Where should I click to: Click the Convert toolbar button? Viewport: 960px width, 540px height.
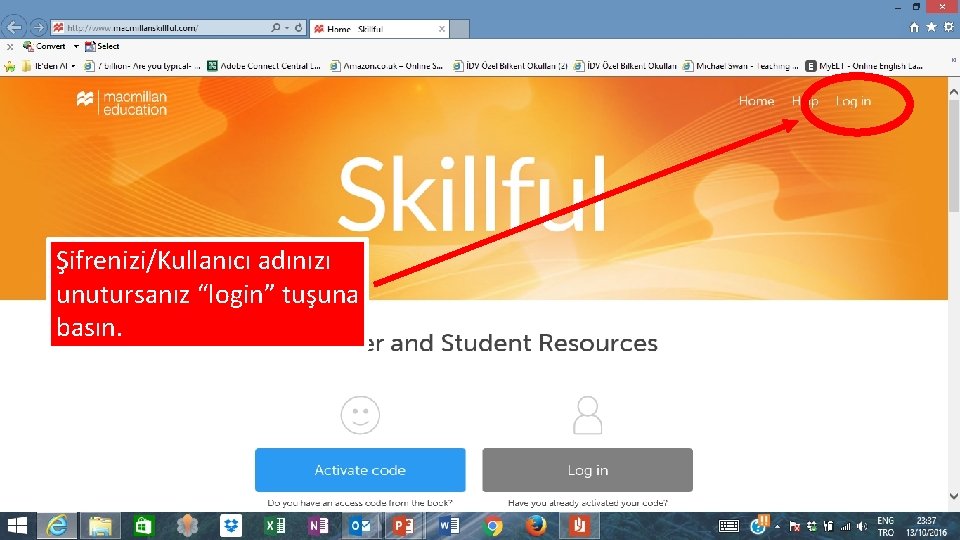tap(44, 47)
